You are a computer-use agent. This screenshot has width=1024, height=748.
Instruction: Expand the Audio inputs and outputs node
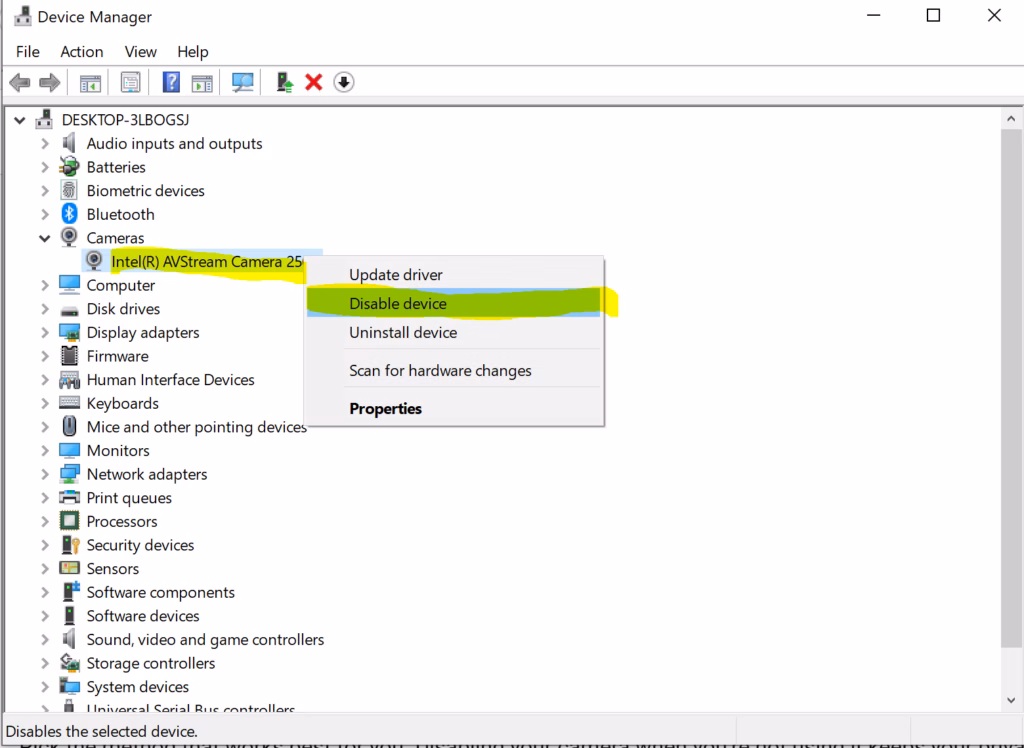tap(44, 144)
